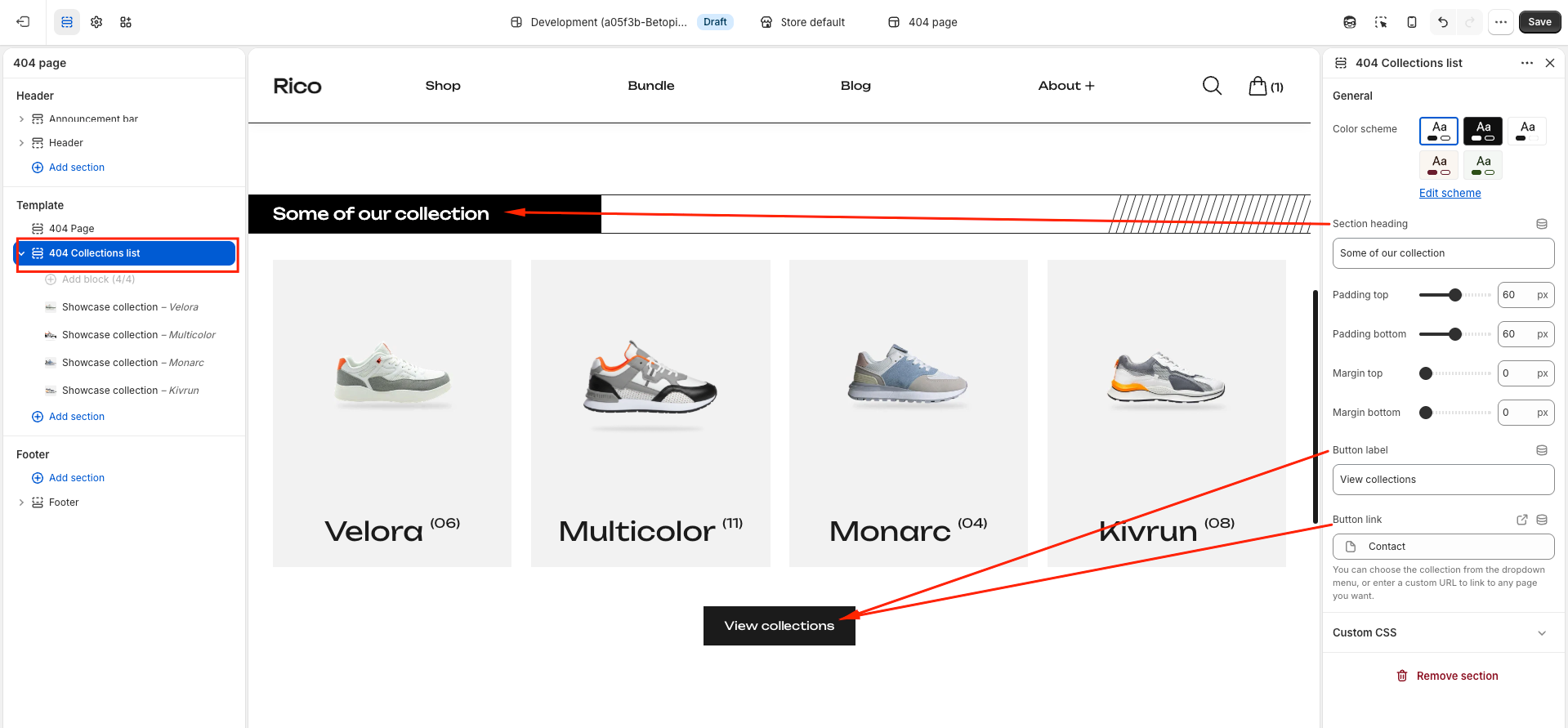Open the 404 page template selector
The image size is (1568, 728).
[x=923, y=22]
